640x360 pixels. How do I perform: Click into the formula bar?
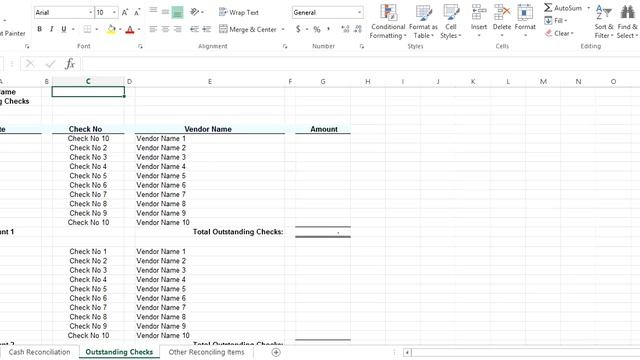[361, 64]
